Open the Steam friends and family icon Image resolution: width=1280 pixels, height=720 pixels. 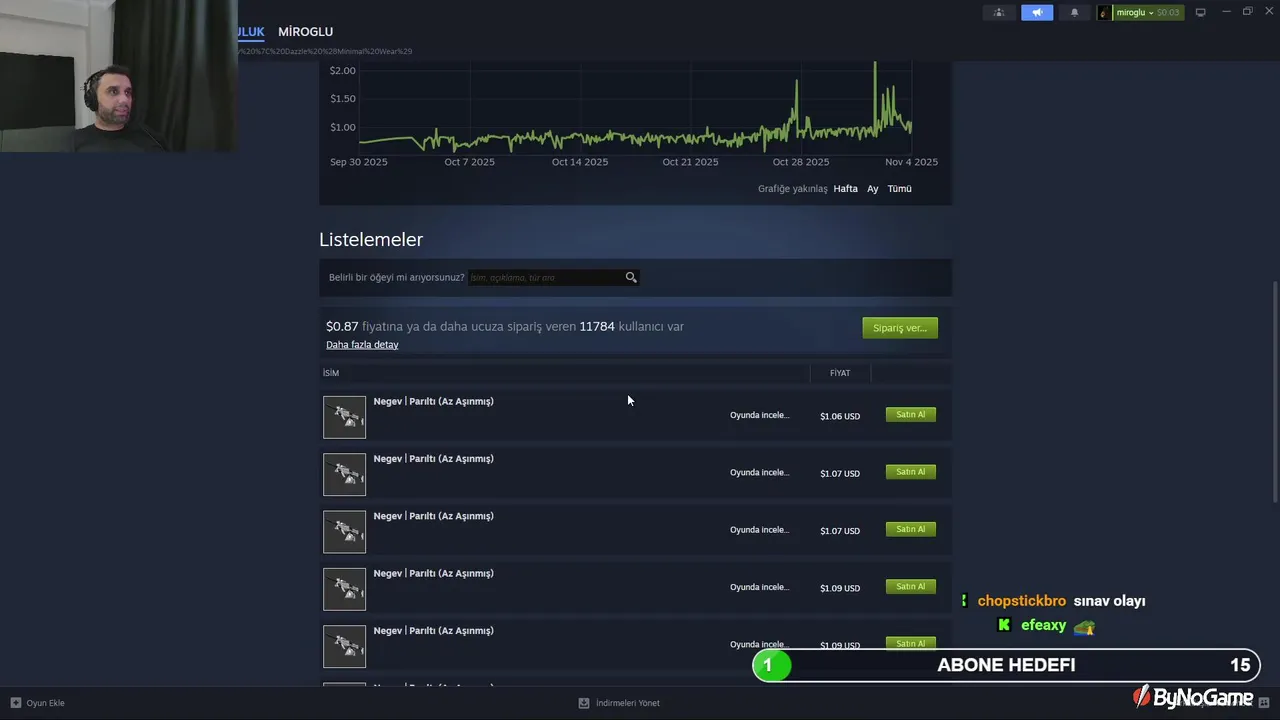998,13
